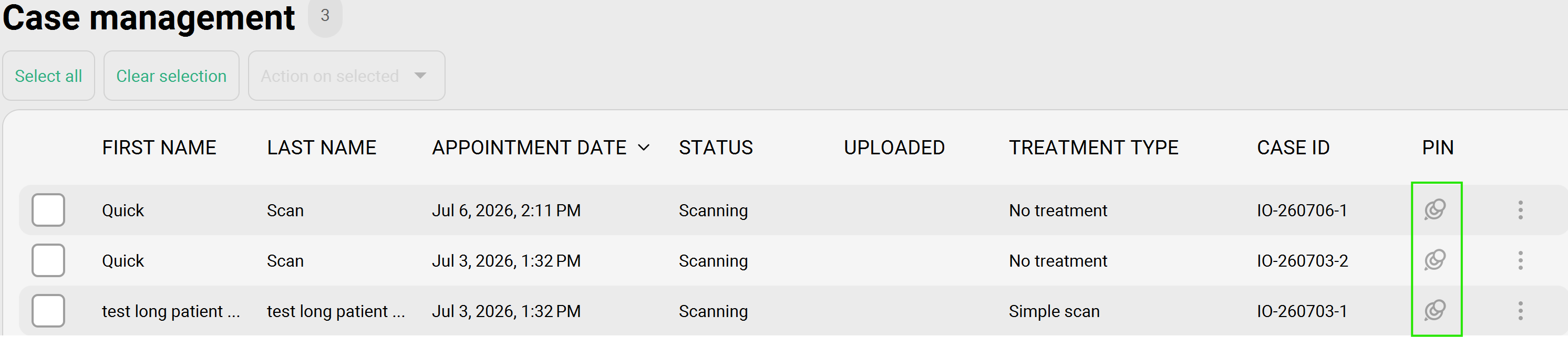Open the case ID IO-260703-1 cell
Viewport: 1568px width, 337px height.
coord(1302,311)
